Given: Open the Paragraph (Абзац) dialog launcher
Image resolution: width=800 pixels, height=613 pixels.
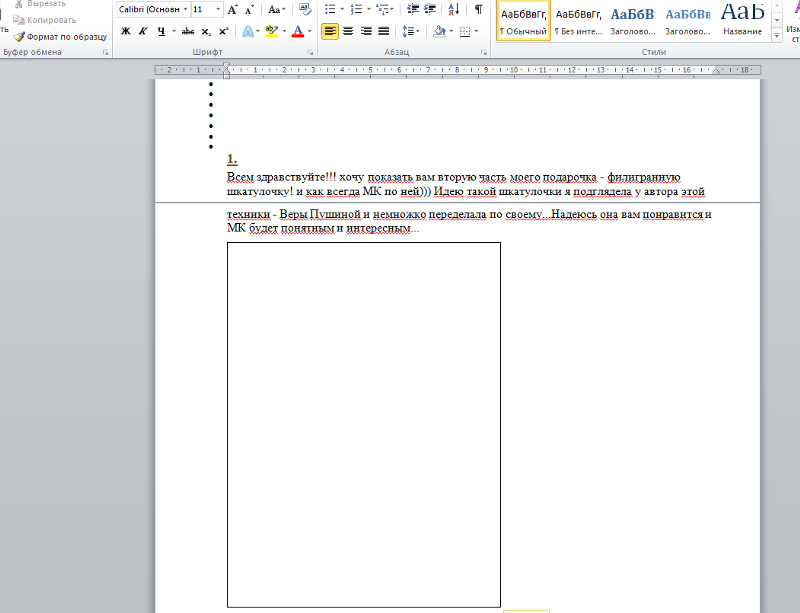Looking at the screenshot, I should click(484, 52).
